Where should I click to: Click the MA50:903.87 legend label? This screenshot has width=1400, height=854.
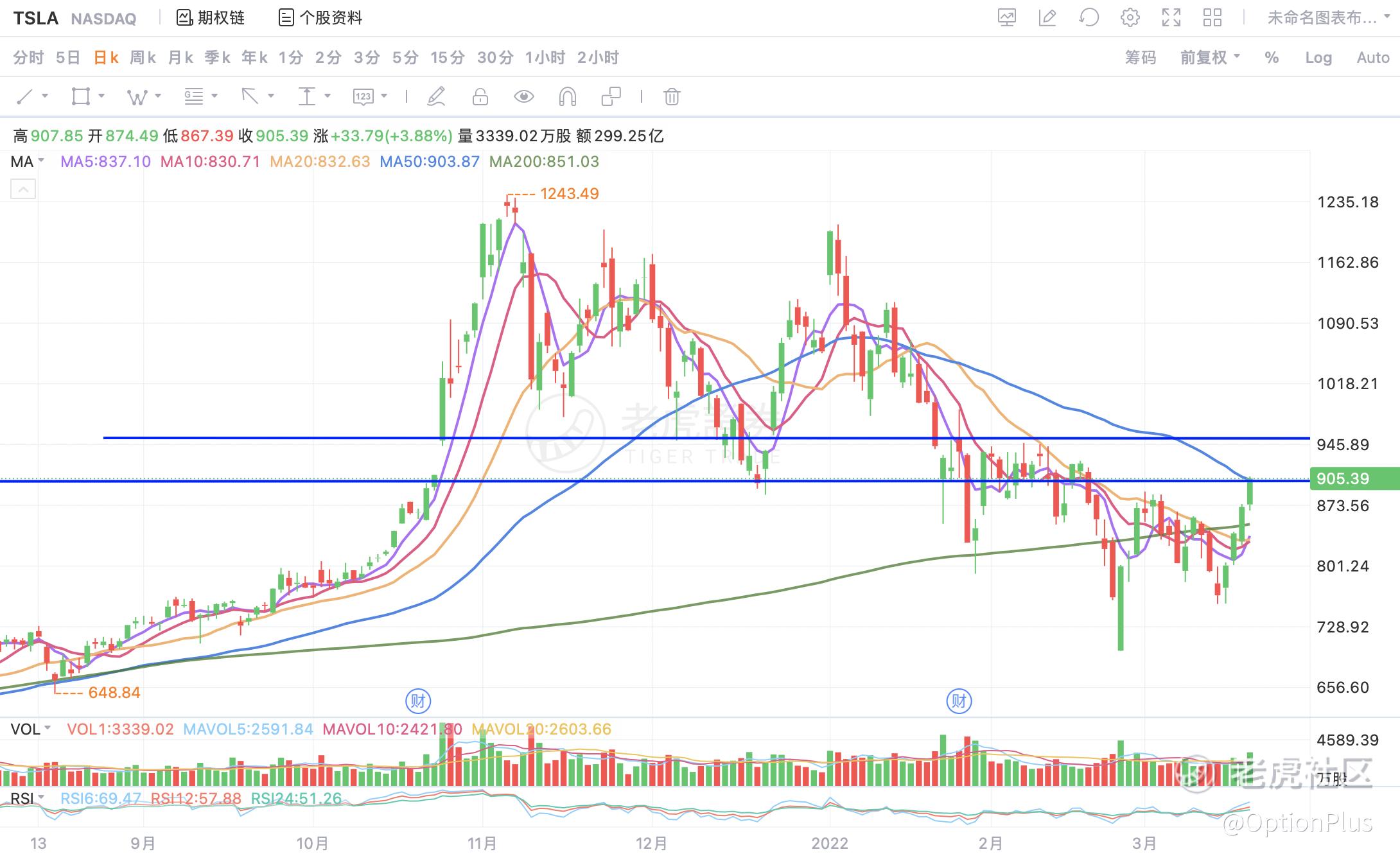(x=430, y=161)
